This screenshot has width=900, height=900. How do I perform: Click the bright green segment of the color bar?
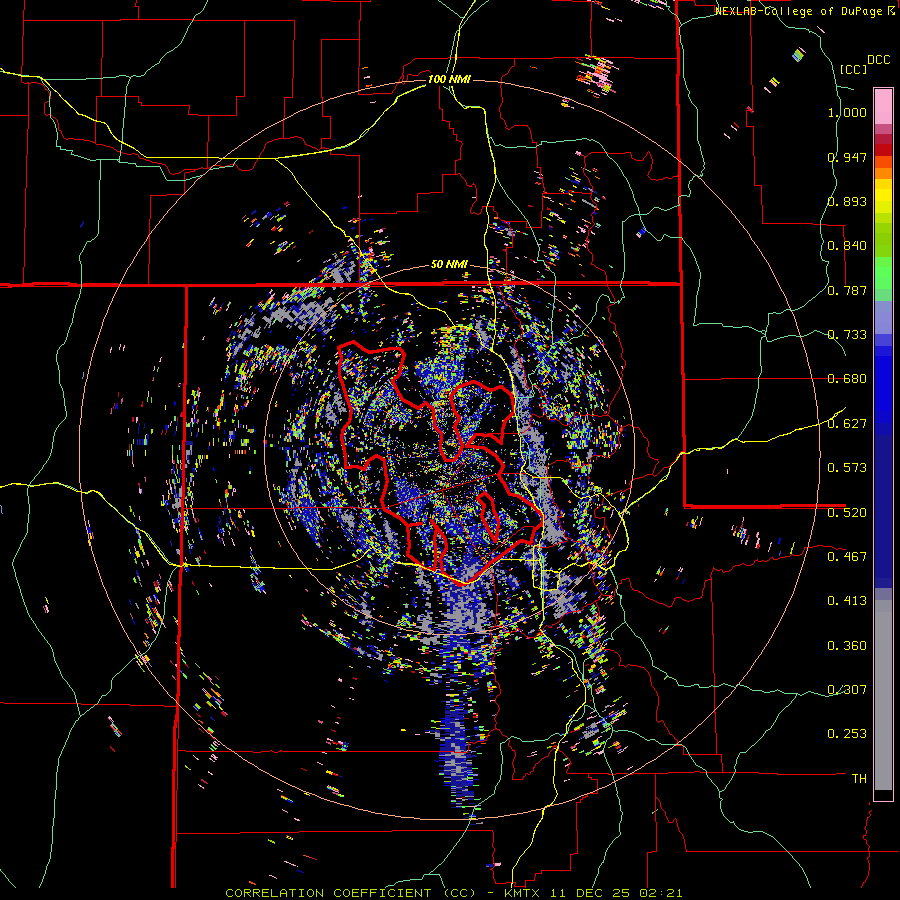pos(883,273)
